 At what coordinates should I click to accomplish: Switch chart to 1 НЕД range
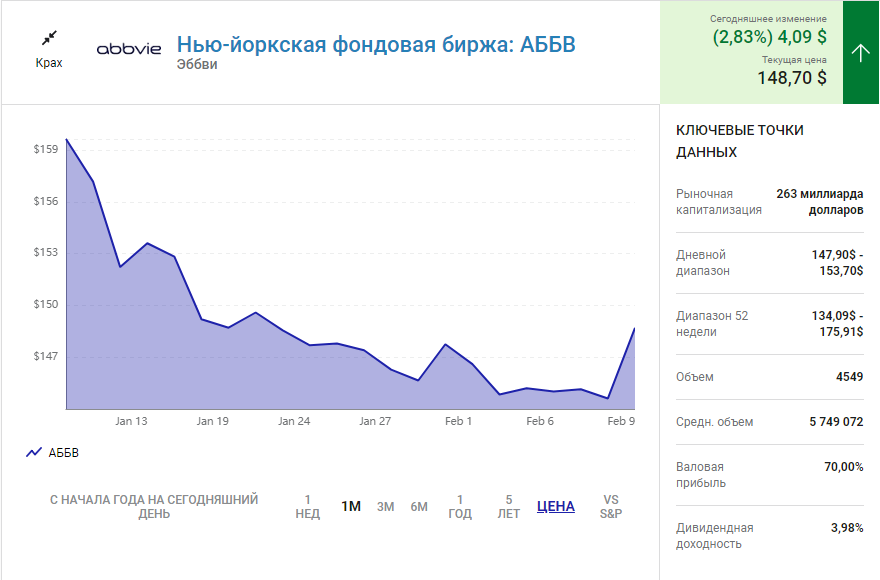[x=308, y=506]
